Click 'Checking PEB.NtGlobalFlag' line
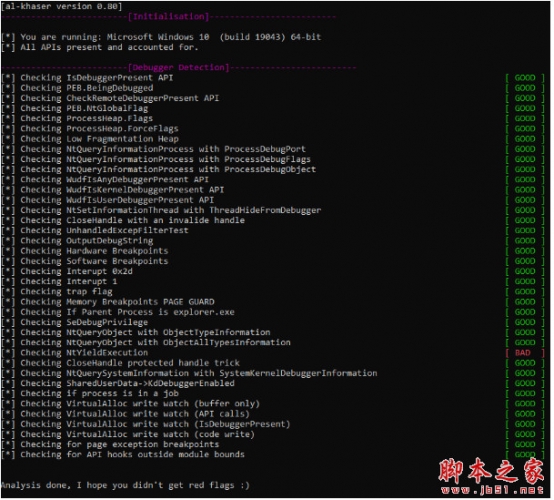This screenshot has height=500, width=554. (75, 108)
